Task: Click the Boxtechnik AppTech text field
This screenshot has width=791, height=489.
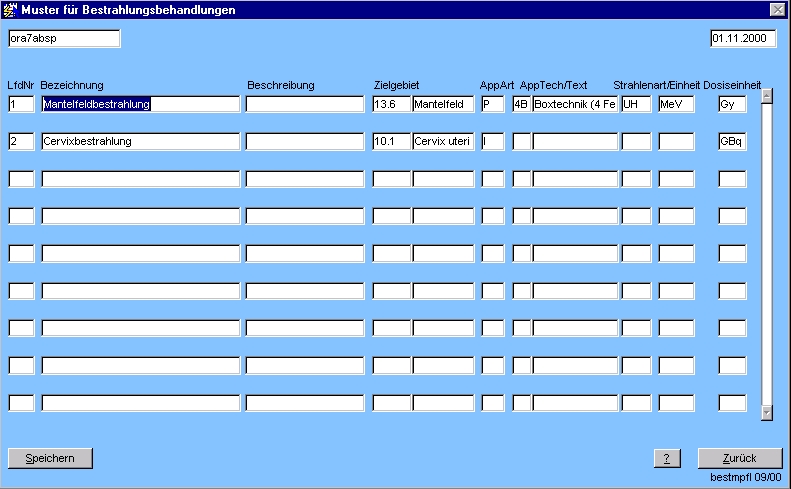Action: click(x=575, y=104)
